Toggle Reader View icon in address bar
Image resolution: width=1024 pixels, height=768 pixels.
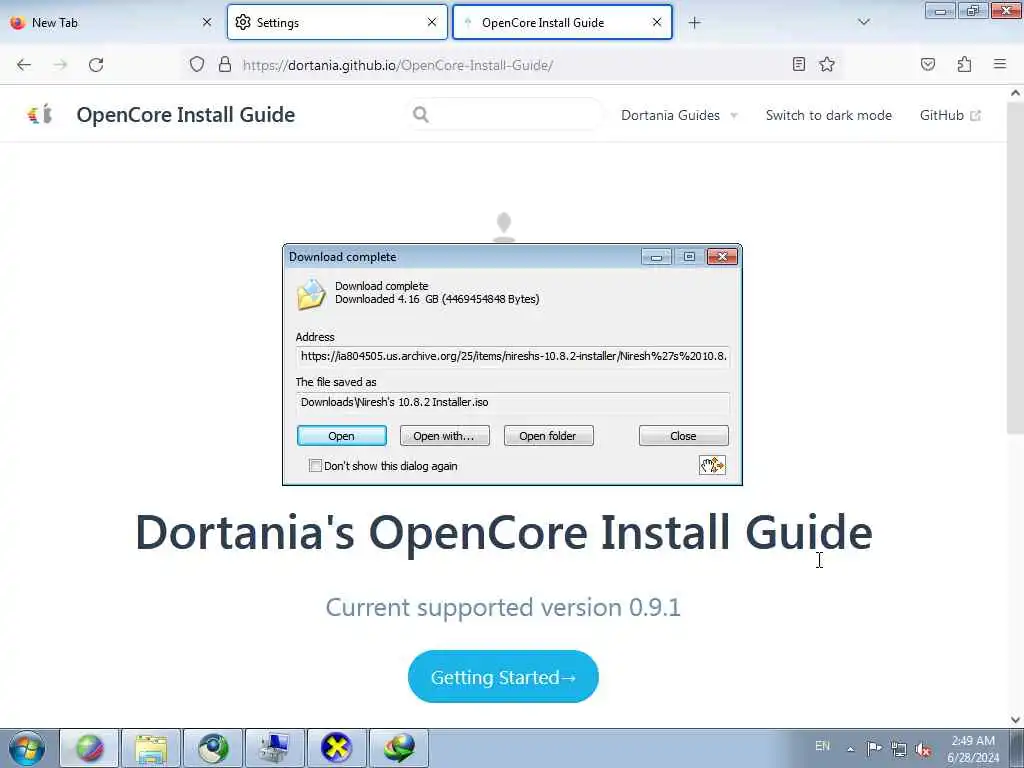798,64
